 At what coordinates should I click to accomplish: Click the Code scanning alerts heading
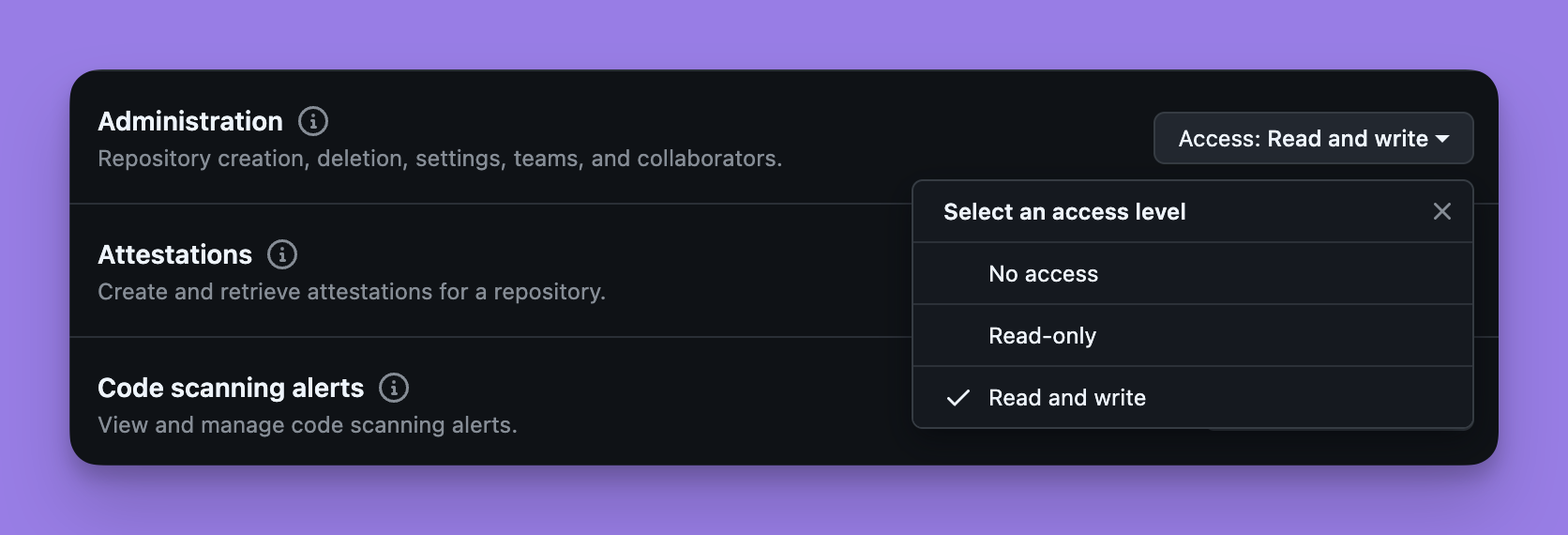point(231,388)
